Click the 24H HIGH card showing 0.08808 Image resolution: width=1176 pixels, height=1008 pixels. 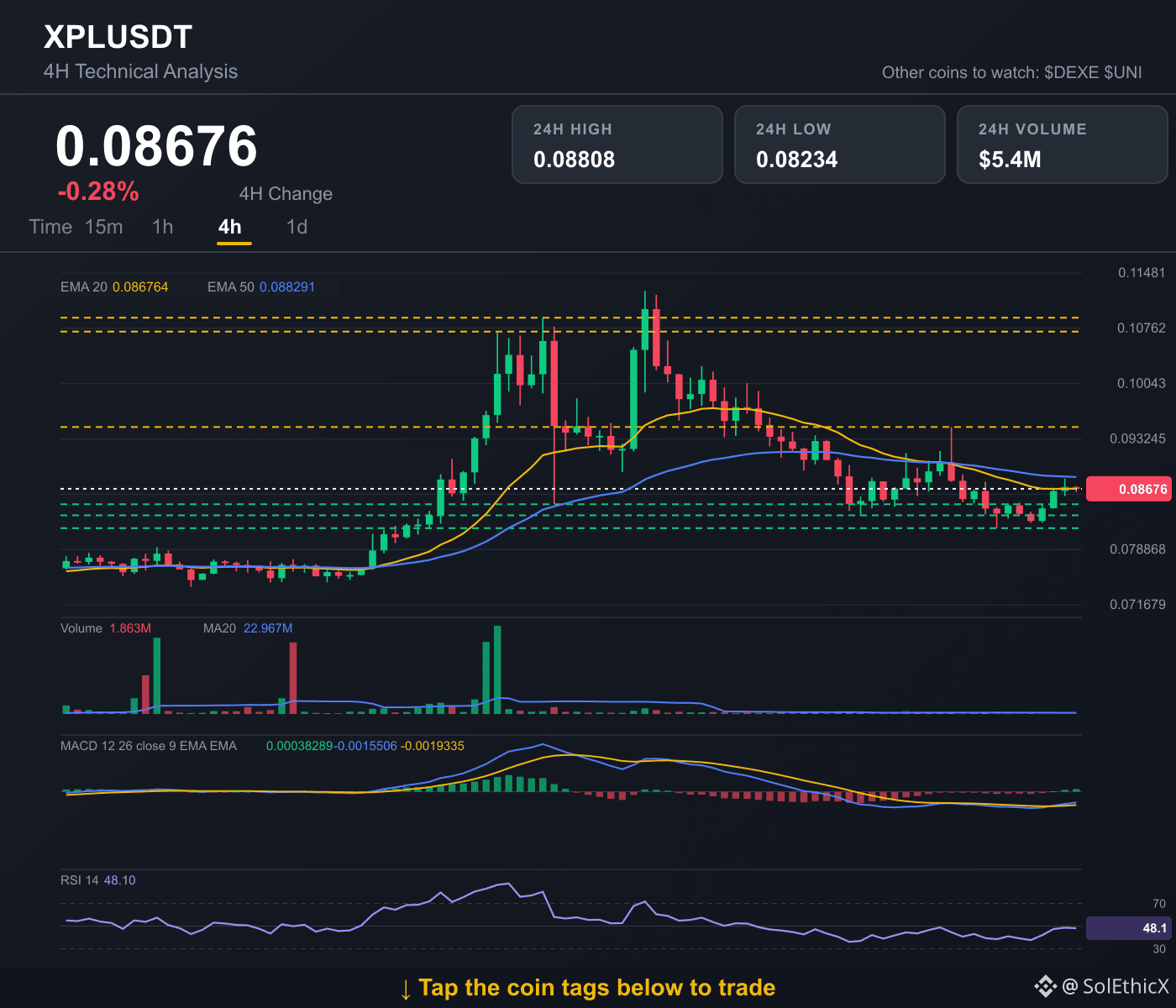click(617, 144)
